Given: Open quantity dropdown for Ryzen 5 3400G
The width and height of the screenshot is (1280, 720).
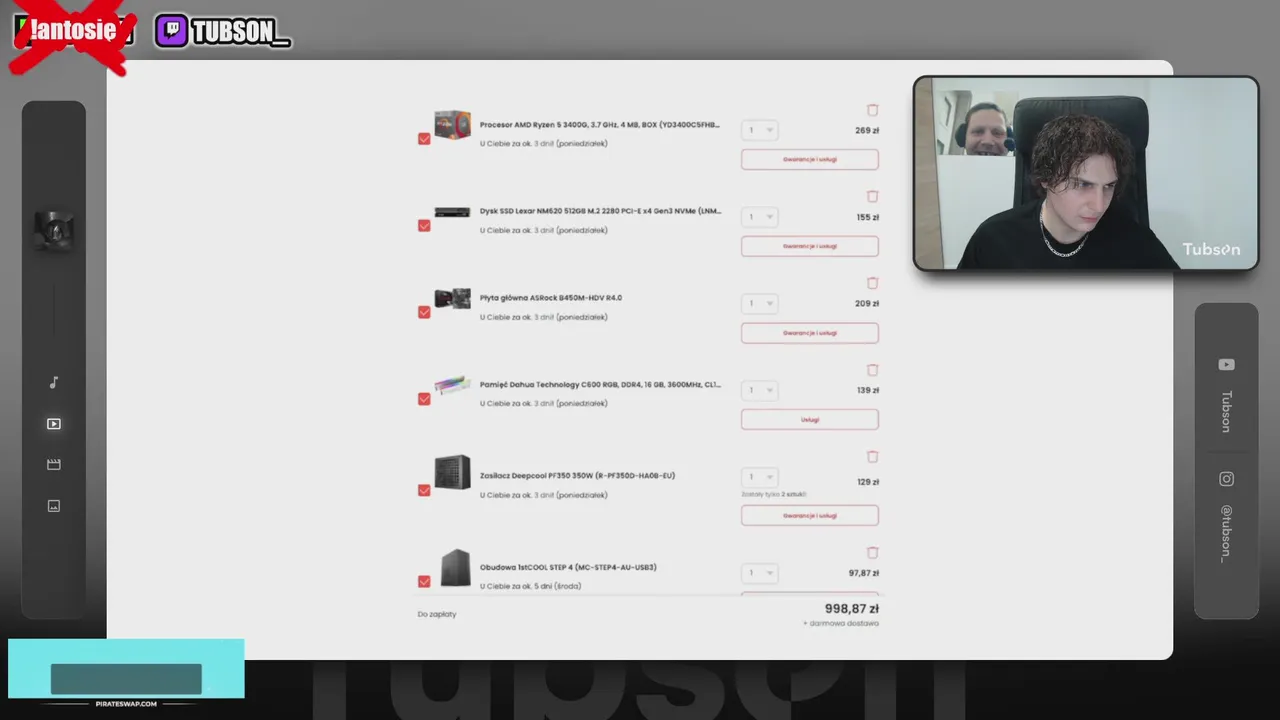Looking at the screenshot, I should pyautogui.click(x=760, y=130).
